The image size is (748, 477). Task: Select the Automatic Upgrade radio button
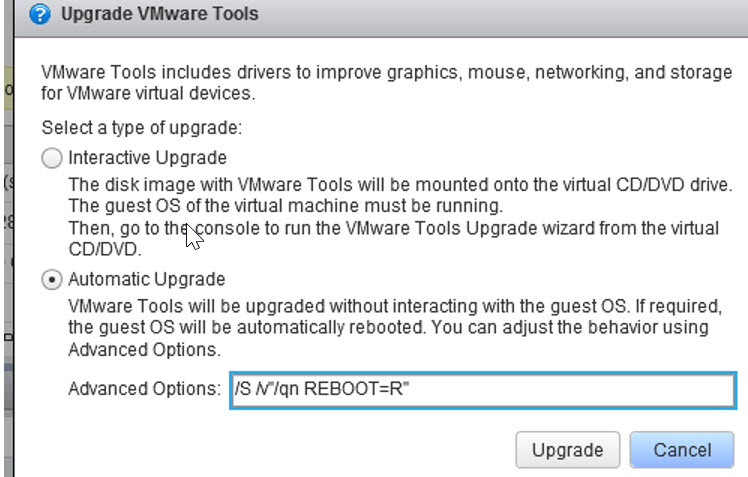pyautogui.click(x=51, y=279)
